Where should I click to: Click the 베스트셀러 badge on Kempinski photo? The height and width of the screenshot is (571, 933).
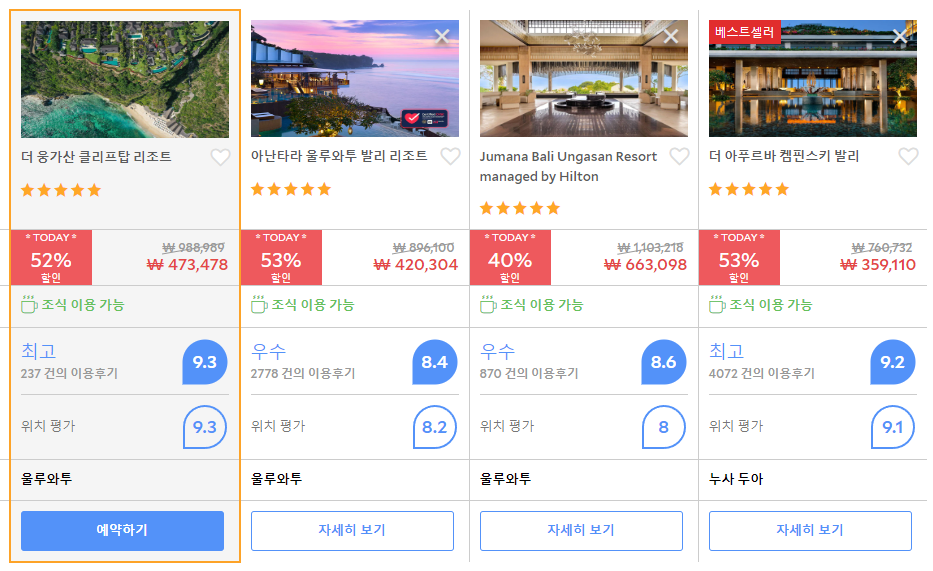(745, 32)
